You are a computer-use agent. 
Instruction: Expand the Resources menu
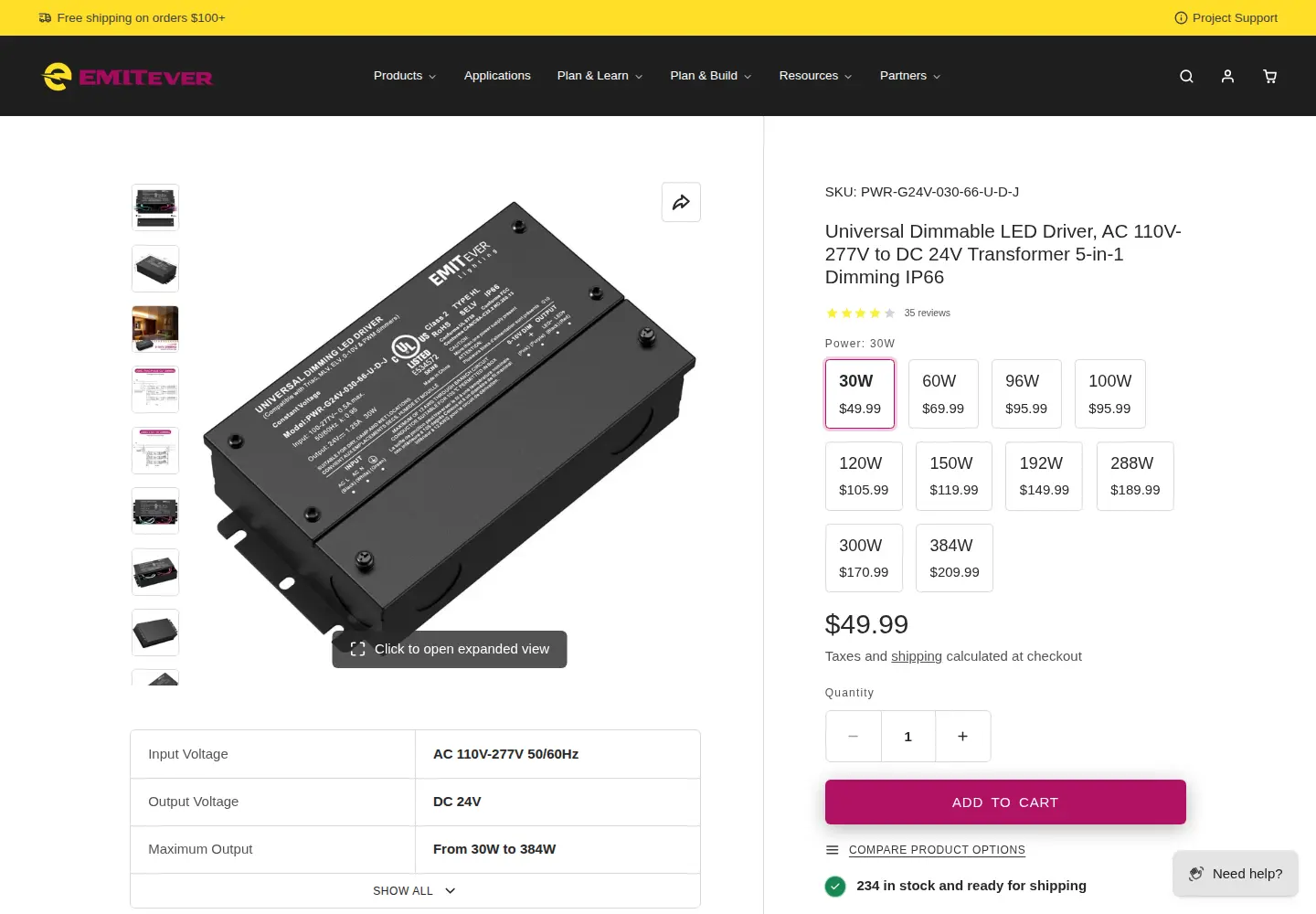[x=815, y=76]
